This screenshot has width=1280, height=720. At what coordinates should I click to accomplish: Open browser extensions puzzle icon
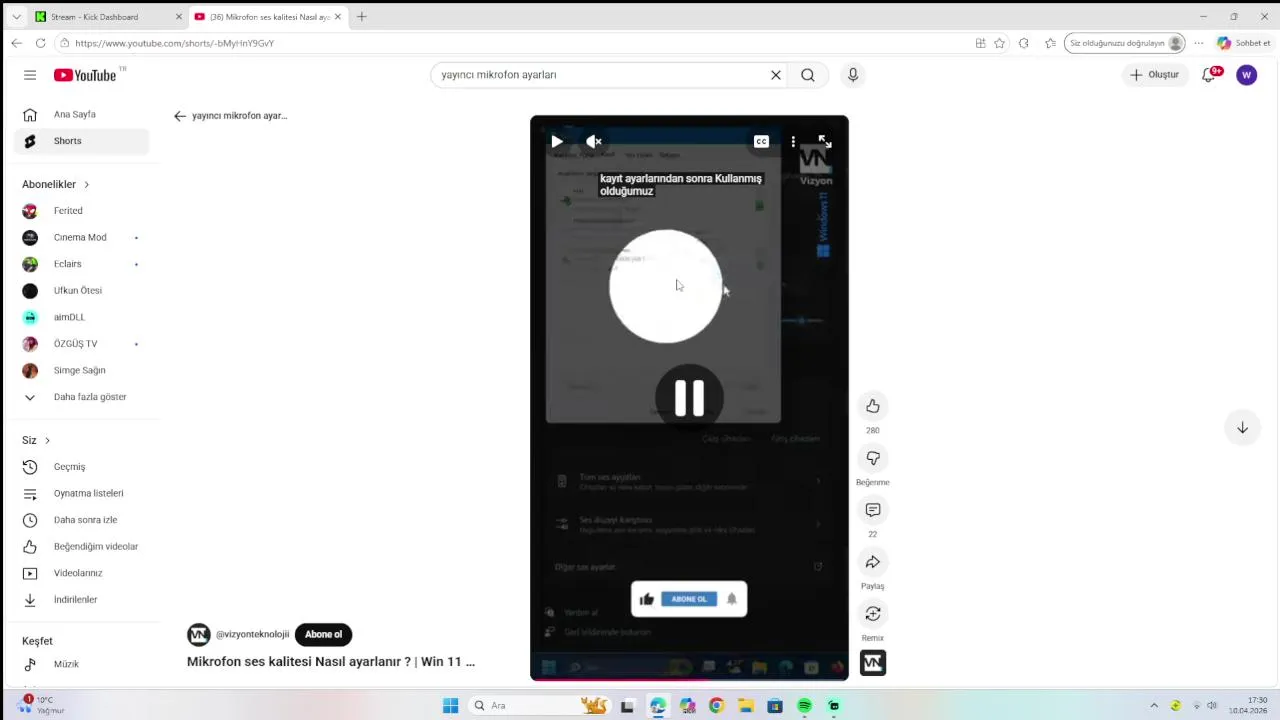click(x=1023, y=43)
